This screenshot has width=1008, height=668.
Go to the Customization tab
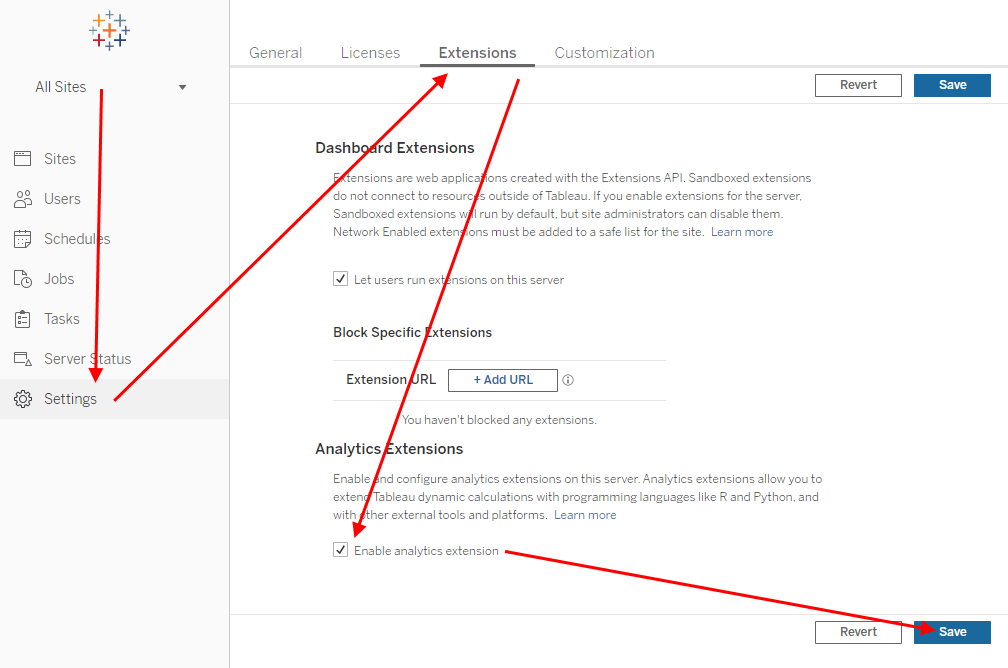pyautogui.click(x=604, y=53)
